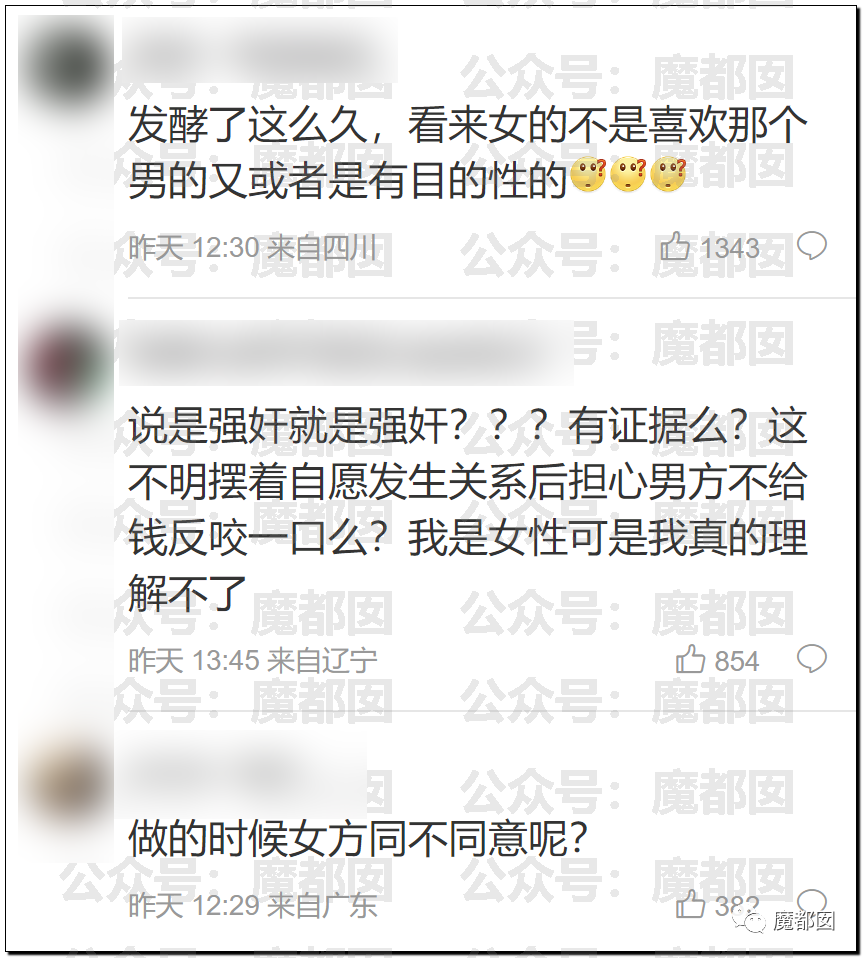Screen dimensions: 863x958
Task: Visit the second commenter's blurred username
Action: pos(346,353)
